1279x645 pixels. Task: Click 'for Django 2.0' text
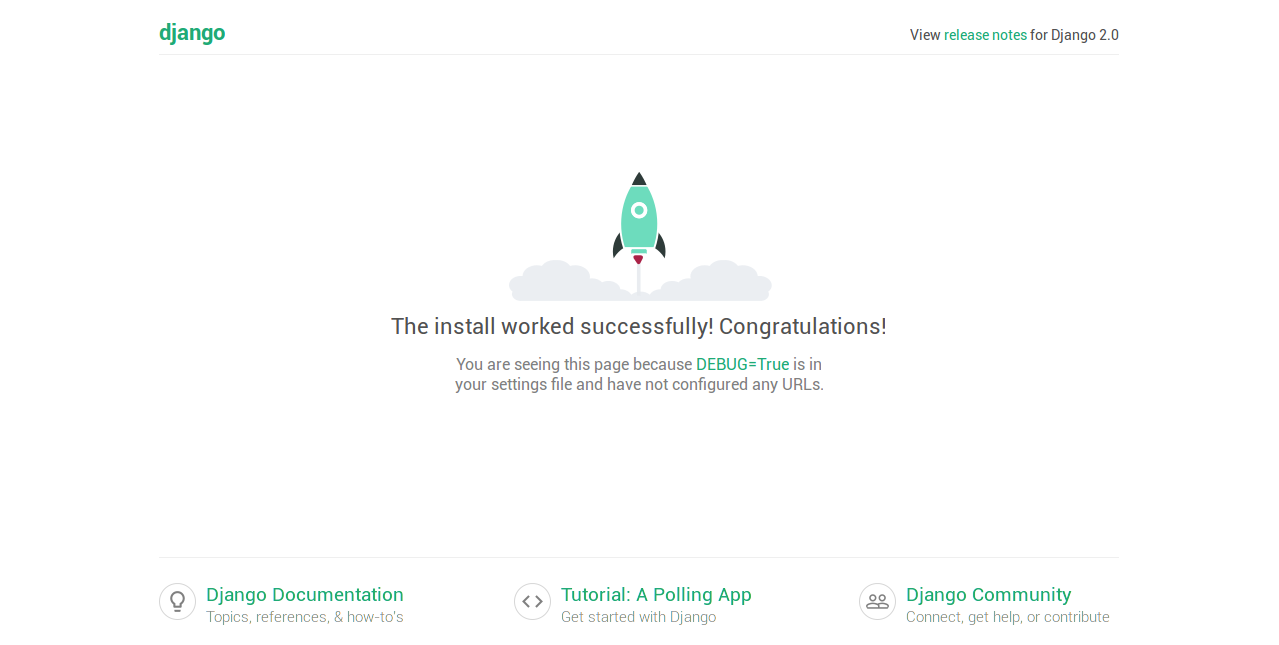pos(1075,35)
